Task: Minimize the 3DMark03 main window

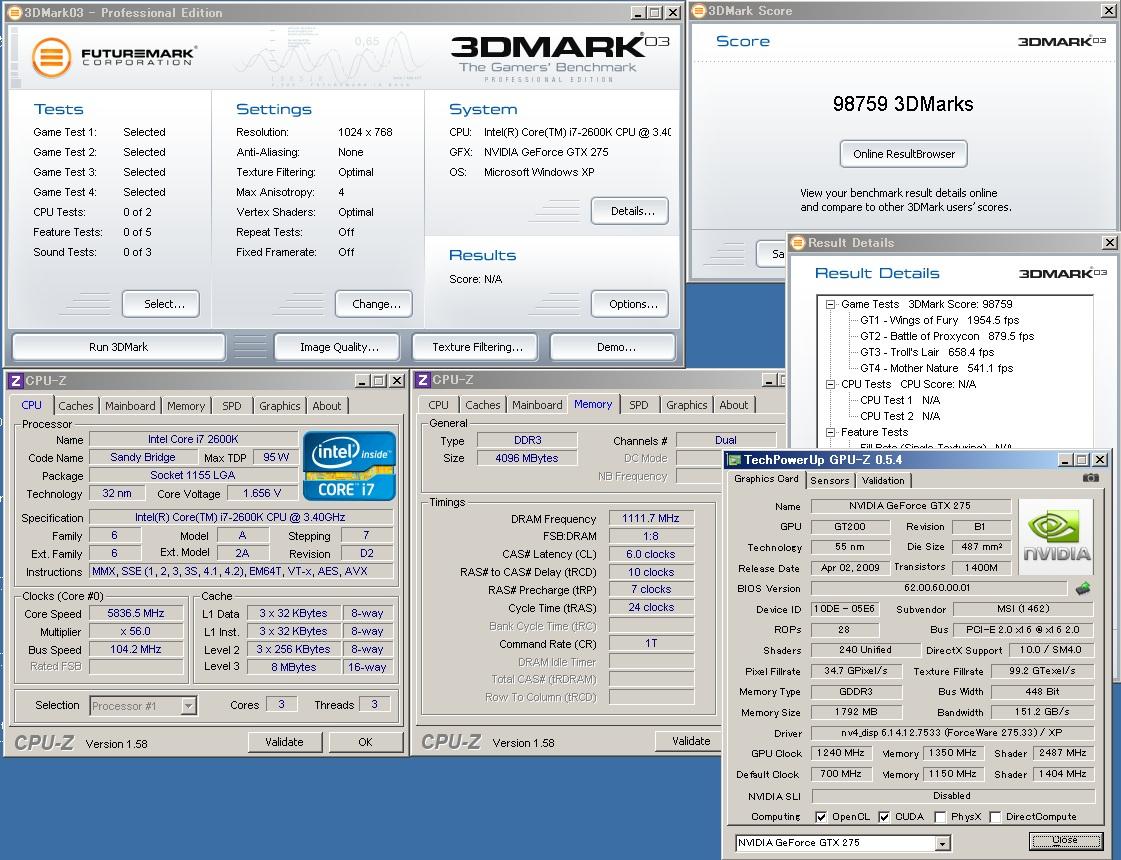Action: click(638, 12)
